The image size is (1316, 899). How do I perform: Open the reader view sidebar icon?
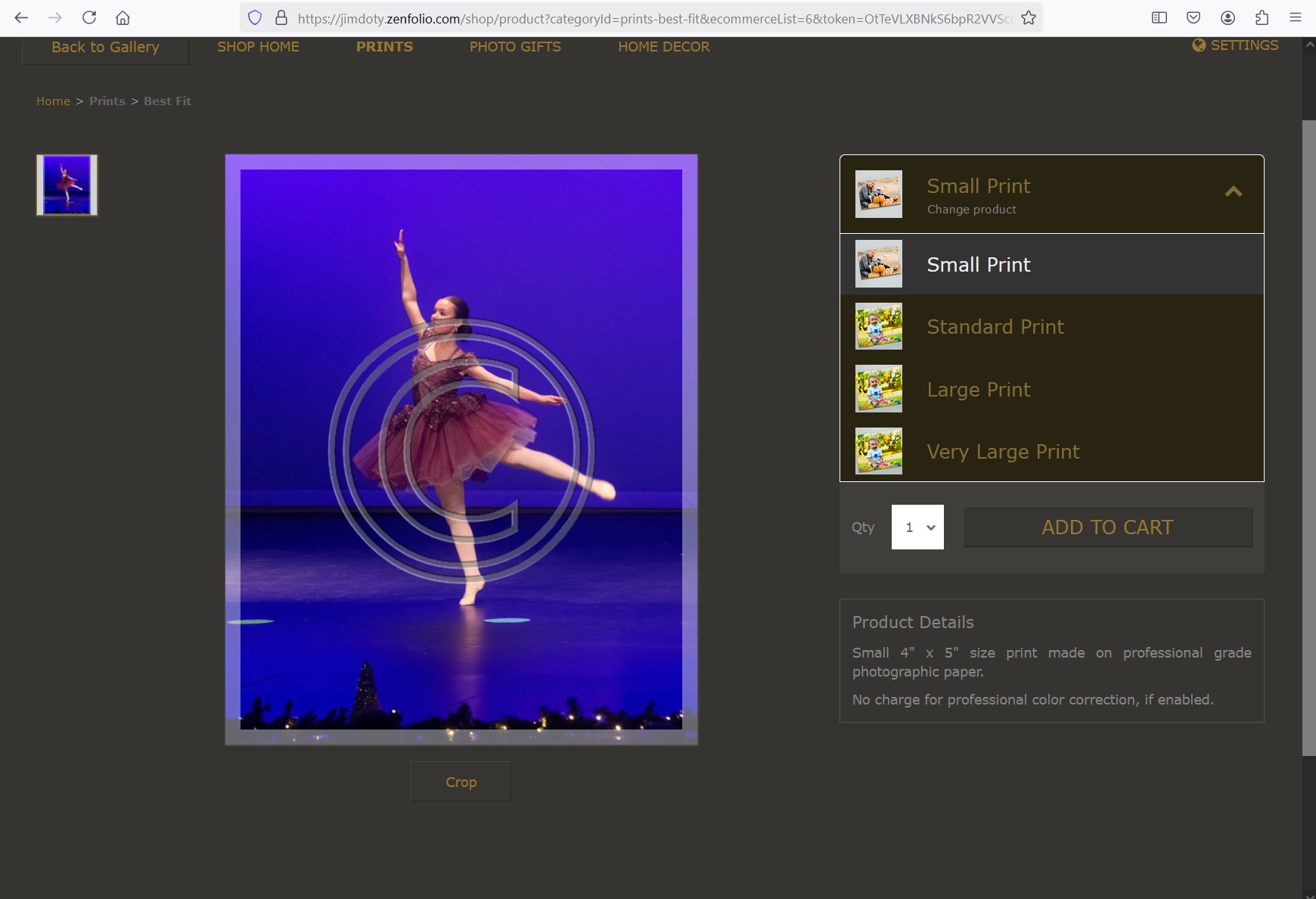1159,17
